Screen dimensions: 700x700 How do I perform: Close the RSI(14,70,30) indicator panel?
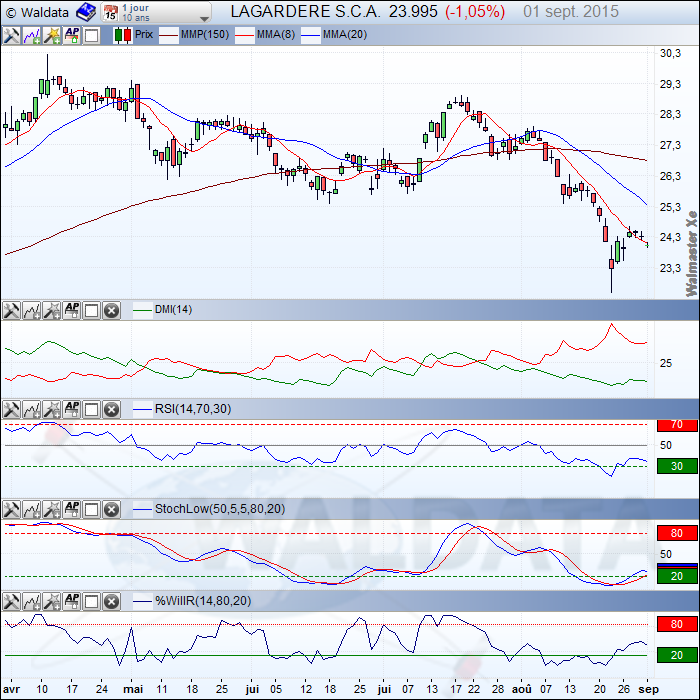(112, 409)
